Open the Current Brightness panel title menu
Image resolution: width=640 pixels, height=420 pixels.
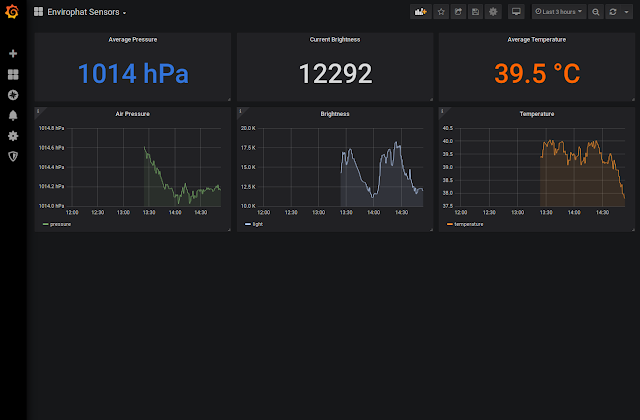tap(335, 40)
